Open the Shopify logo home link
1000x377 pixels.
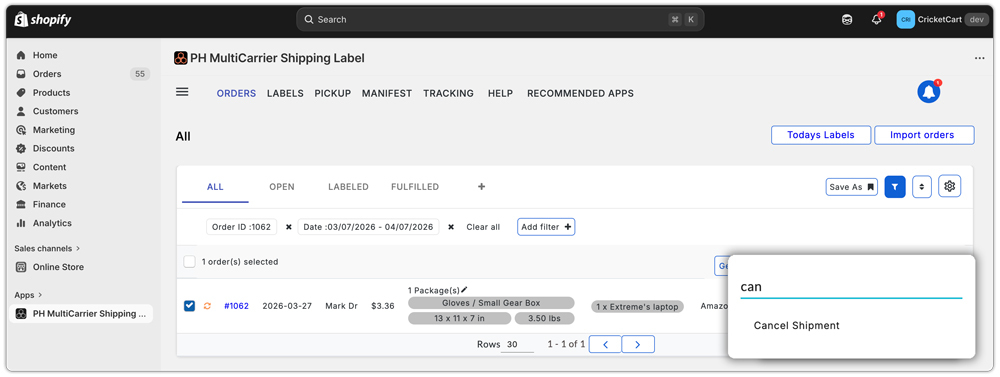43,20
